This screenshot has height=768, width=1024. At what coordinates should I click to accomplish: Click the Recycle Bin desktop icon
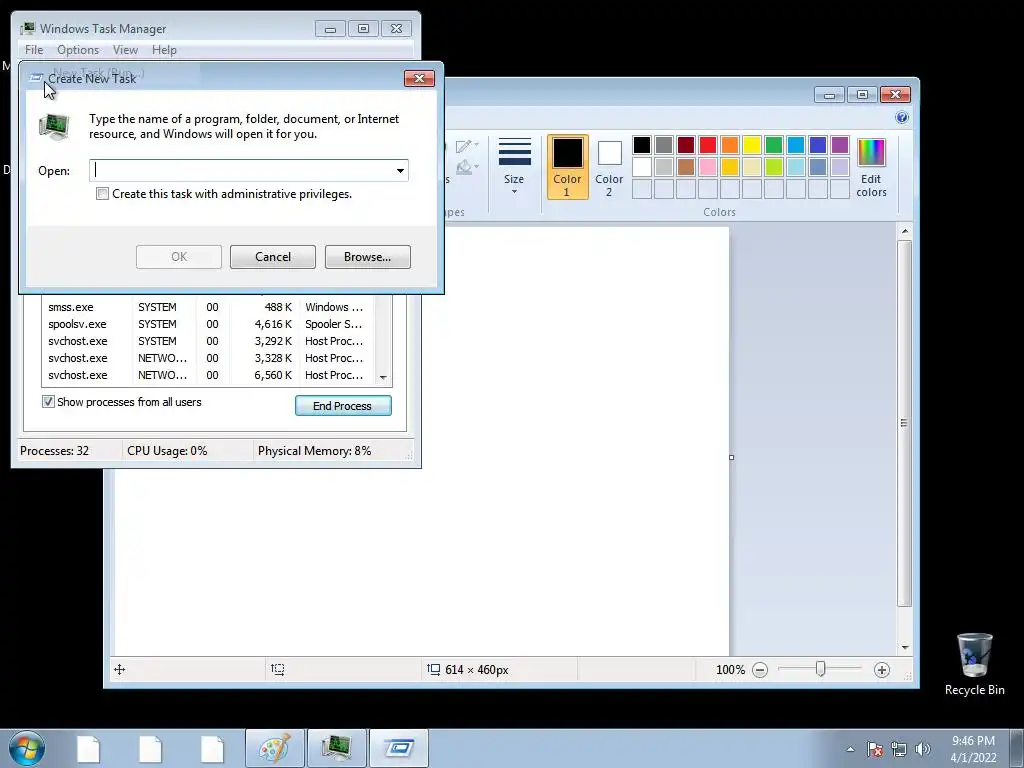pyautogui.click(x=974, y=664)
